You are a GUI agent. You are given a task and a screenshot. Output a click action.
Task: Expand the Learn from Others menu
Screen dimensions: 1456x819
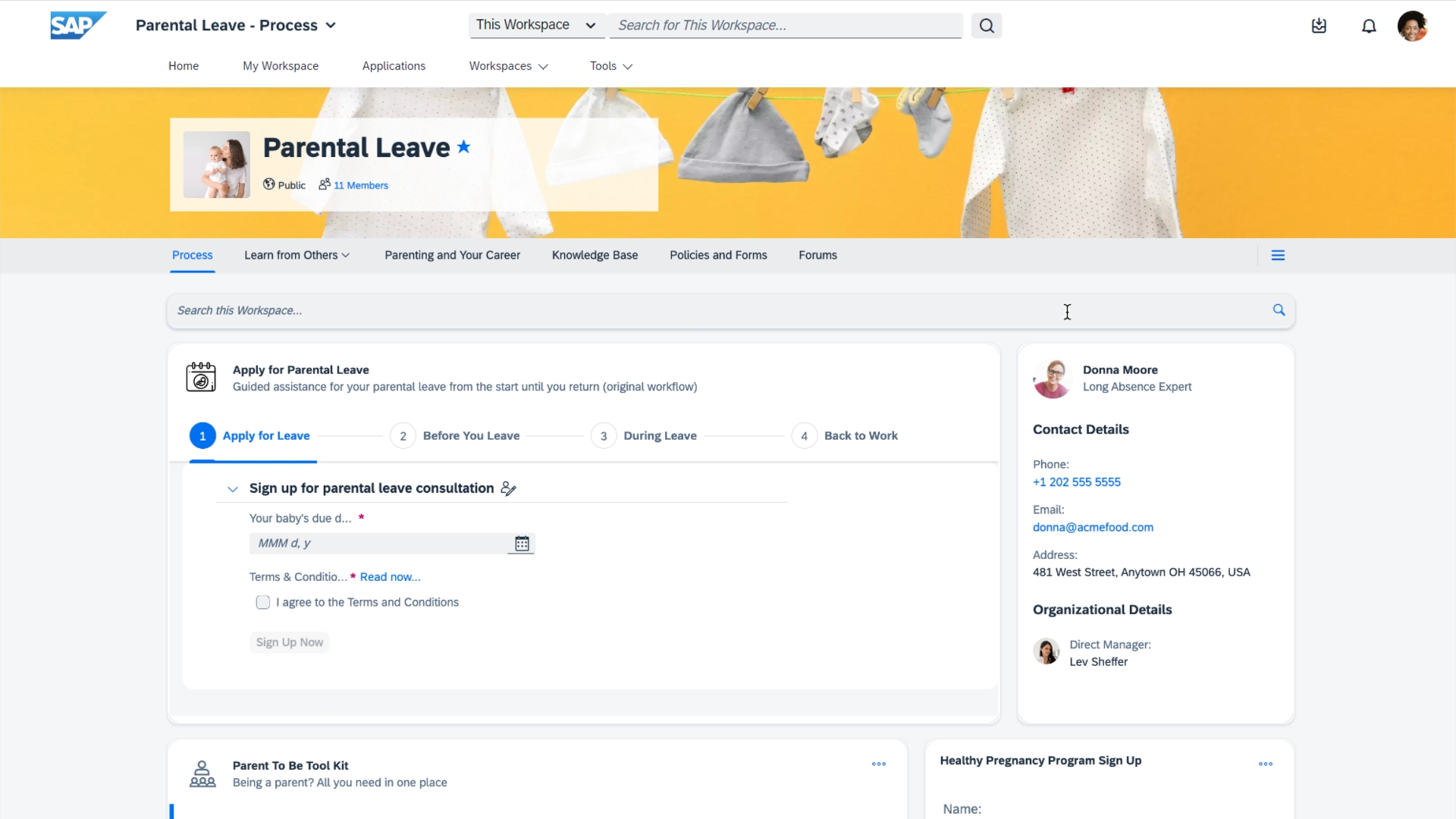click(x=297, y=256)
